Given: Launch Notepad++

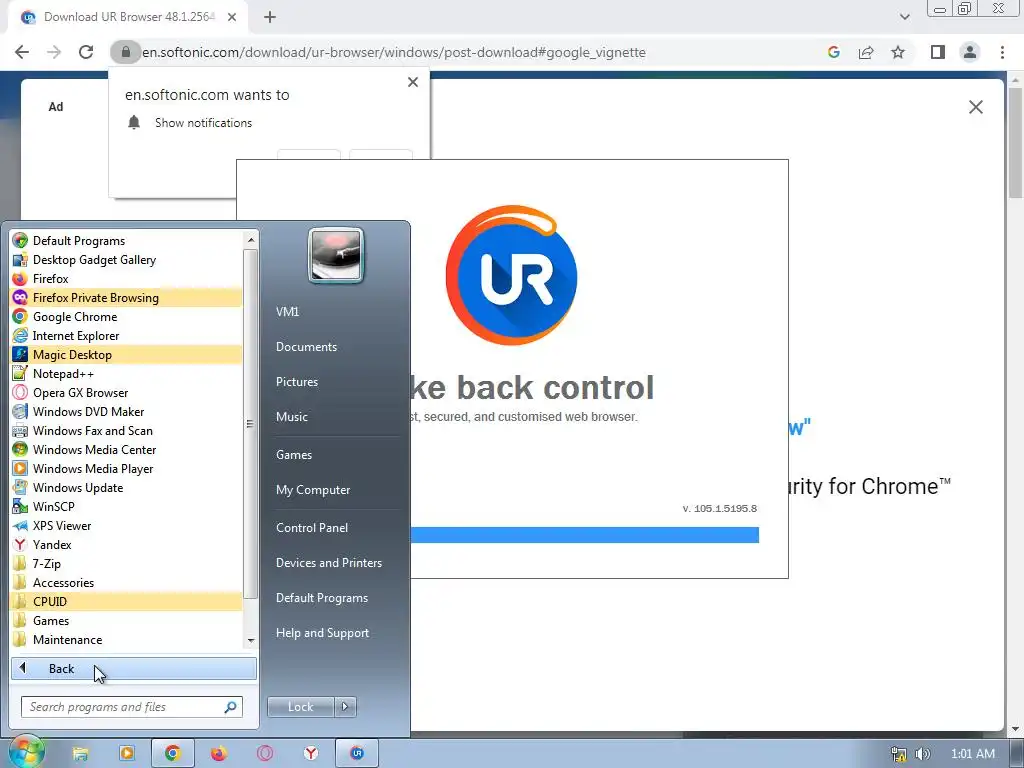Looking at the screenshot, I should [x=127, y=374].
